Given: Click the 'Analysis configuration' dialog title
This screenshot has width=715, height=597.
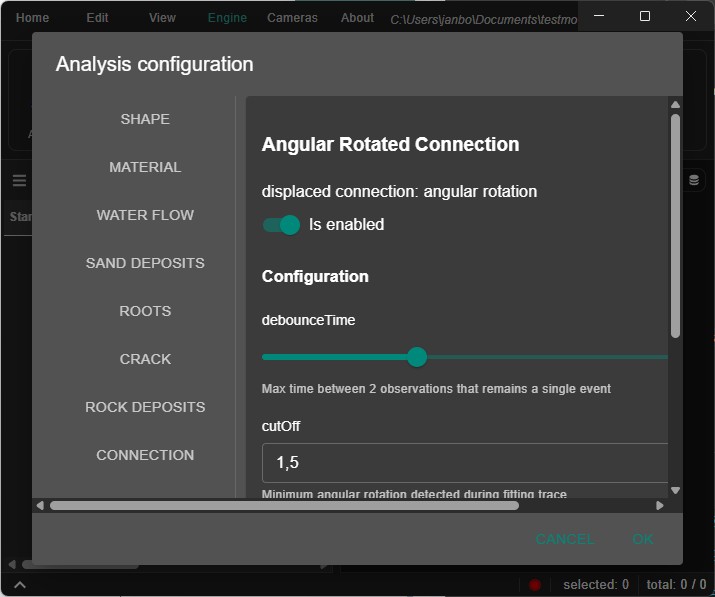Looking at the screenshot, I should [x=154, y=64].
